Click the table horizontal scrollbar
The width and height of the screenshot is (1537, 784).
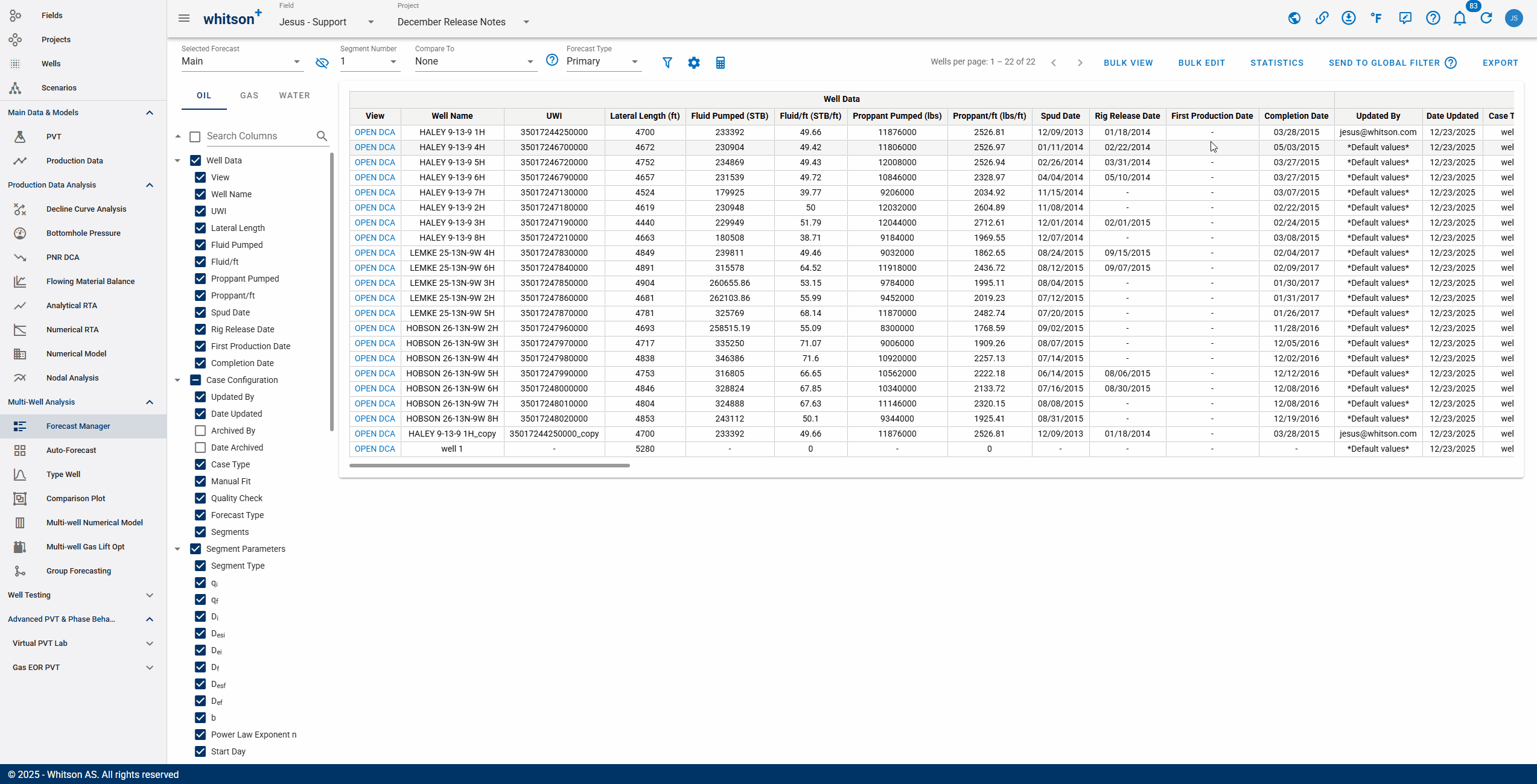[x=489, y=466]
